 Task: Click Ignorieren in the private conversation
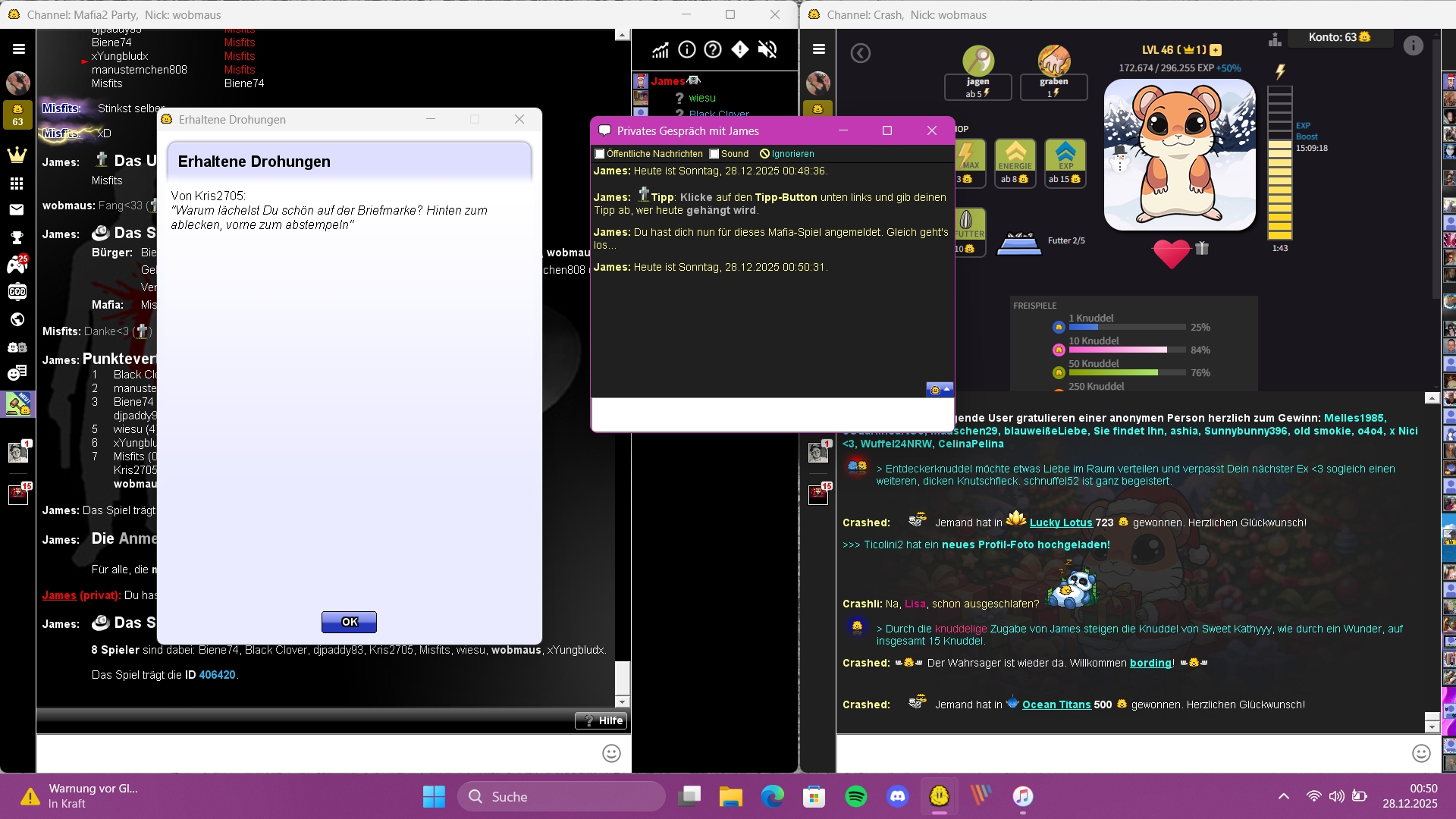point(792,154)
